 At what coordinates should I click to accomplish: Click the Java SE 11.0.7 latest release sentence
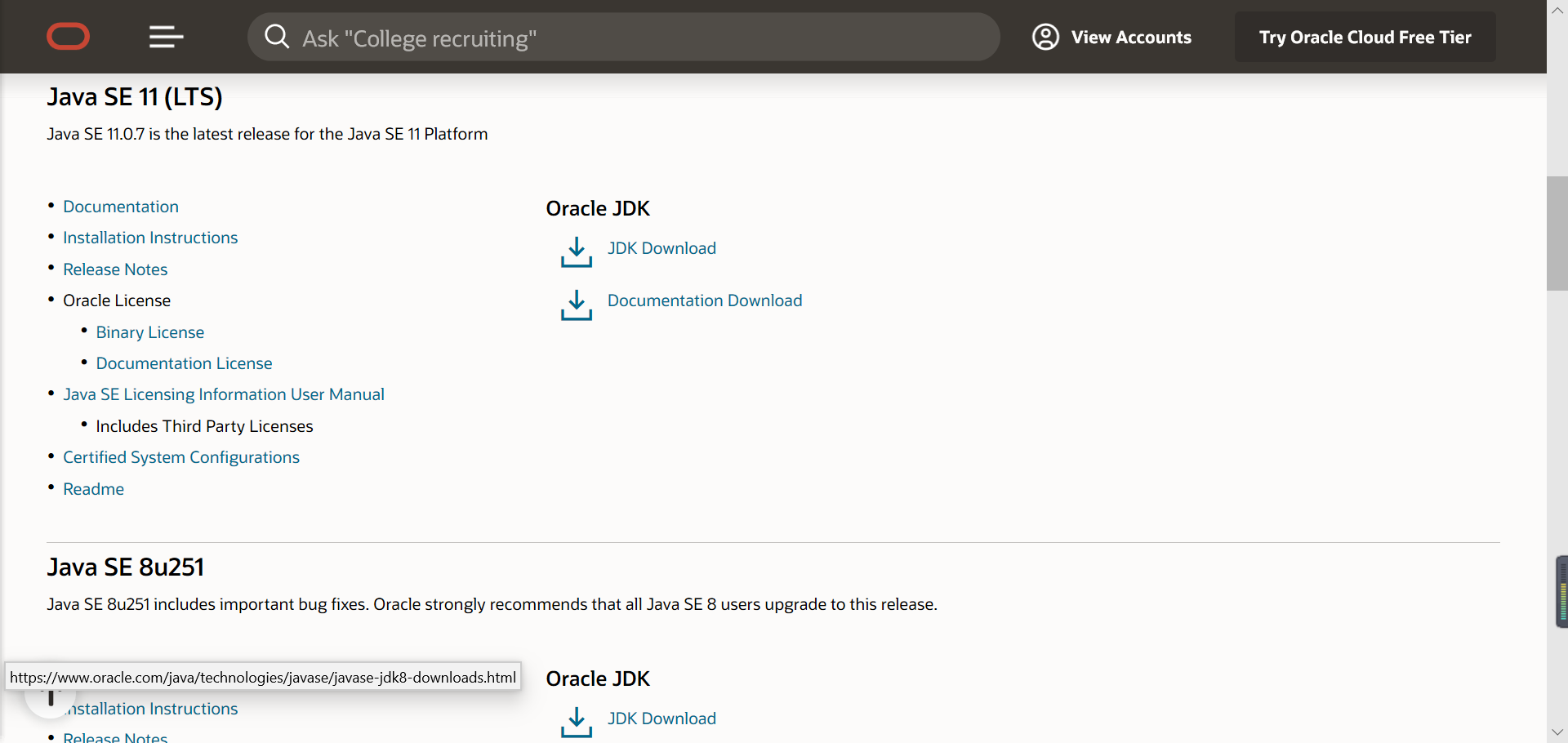[267, 134]
